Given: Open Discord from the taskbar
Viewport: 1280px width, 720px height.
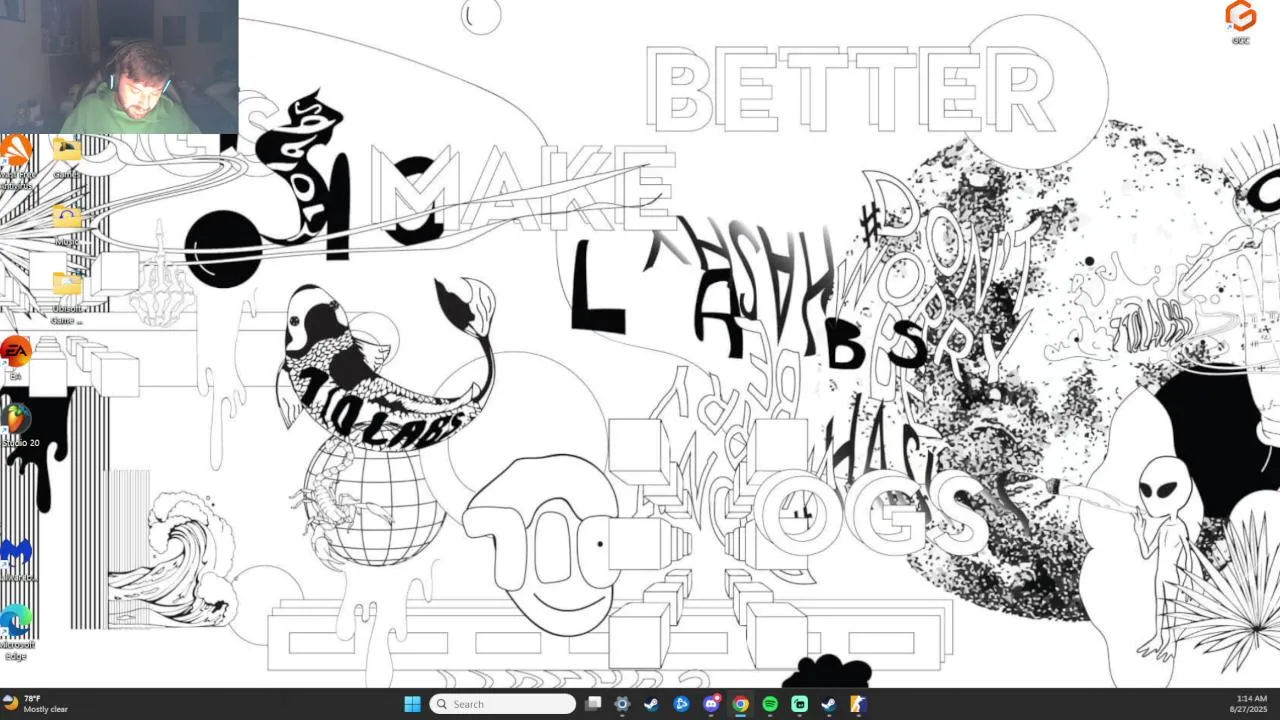Looking at the screenshot, I should (x=711, y=704).
